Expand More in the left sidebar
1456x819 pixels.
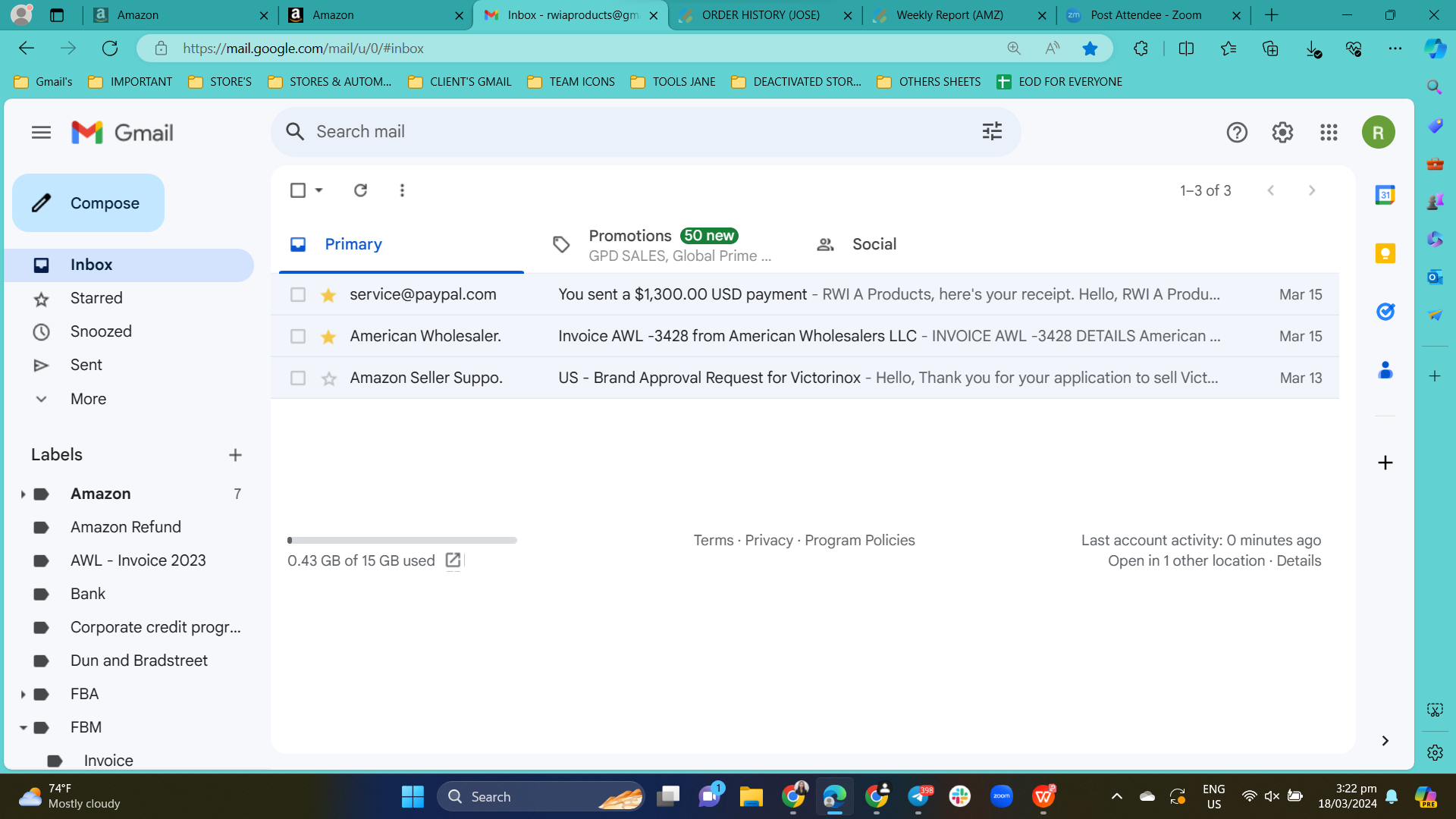[x=88, y=399]
